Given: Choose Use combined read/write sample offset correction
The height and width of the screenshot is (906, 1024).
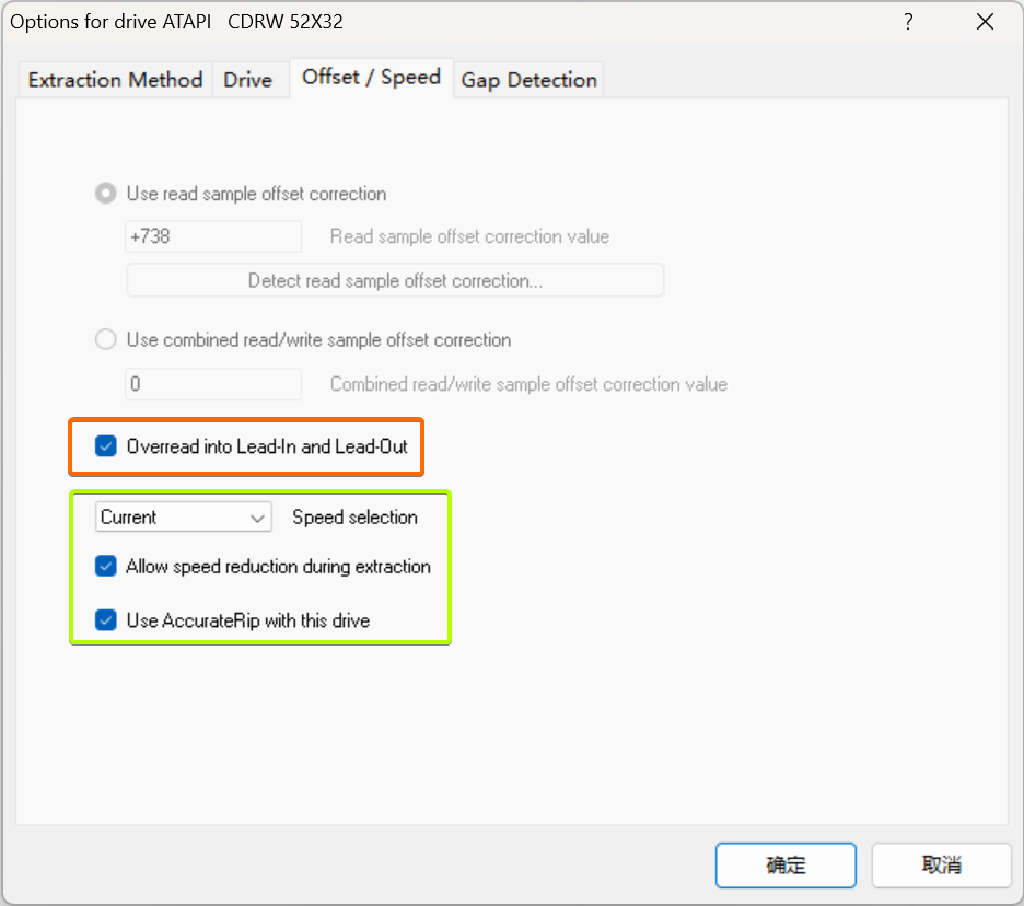Looking at the screenshot, I should click(x=105, y=339).
